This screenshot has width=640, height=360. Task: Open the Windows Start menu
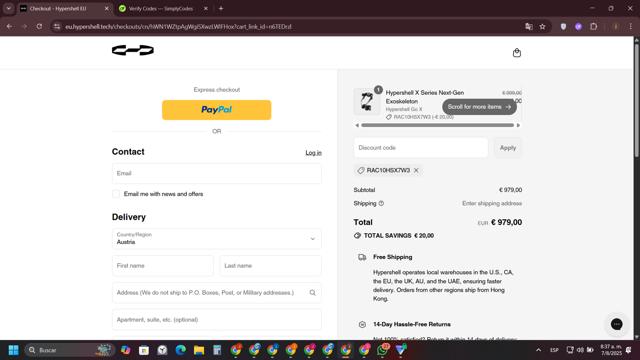(13, 350)
